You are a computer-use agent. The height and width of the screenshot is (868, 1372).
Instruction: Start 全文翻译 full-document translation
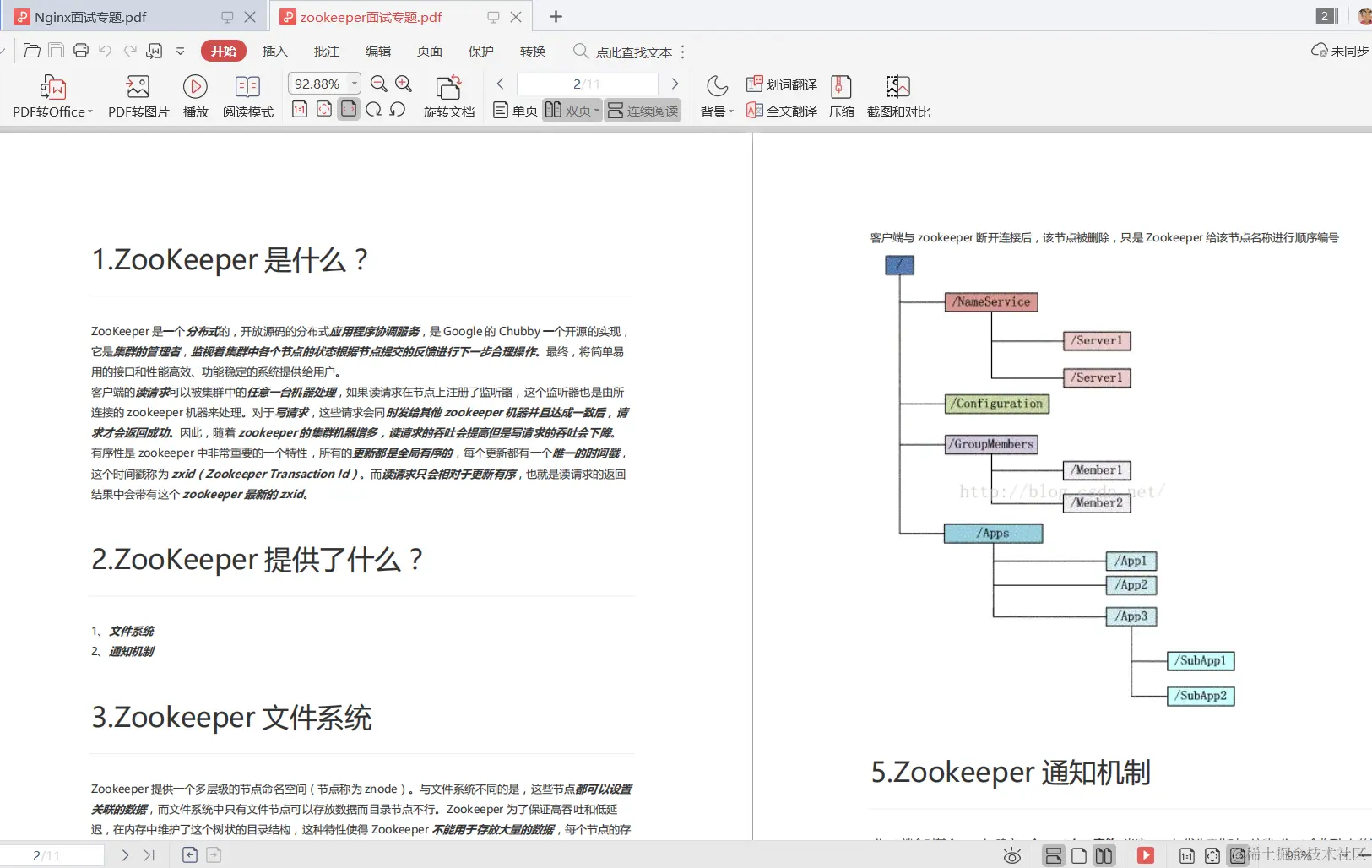(782, 111)
